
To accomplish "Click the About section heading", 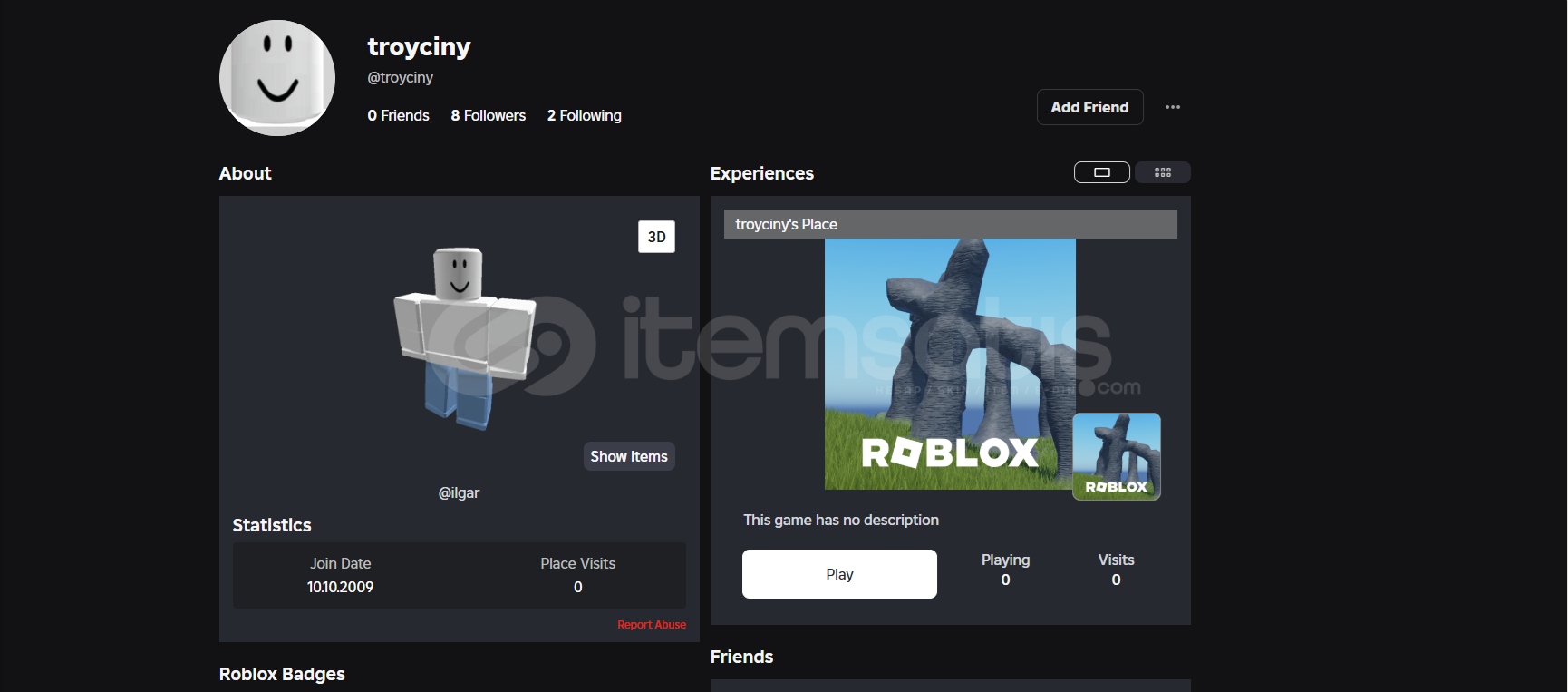I will click(245, 173).
